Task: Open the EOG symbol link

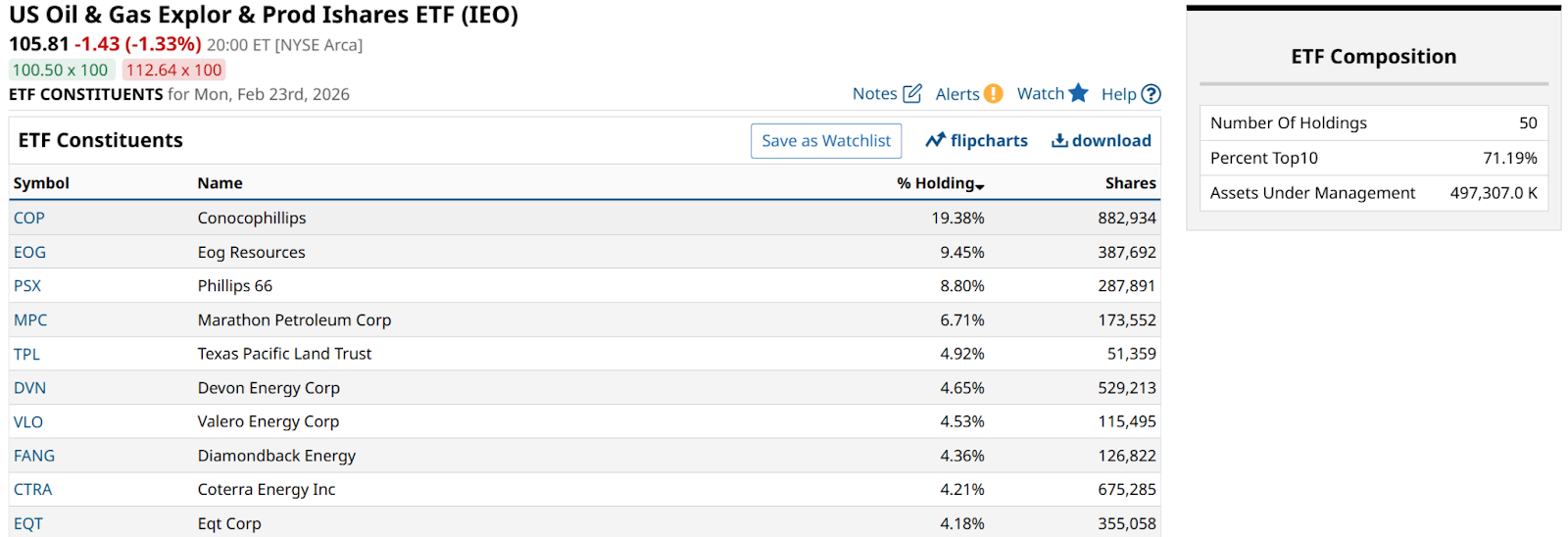Action: click(x=29, y=252)
